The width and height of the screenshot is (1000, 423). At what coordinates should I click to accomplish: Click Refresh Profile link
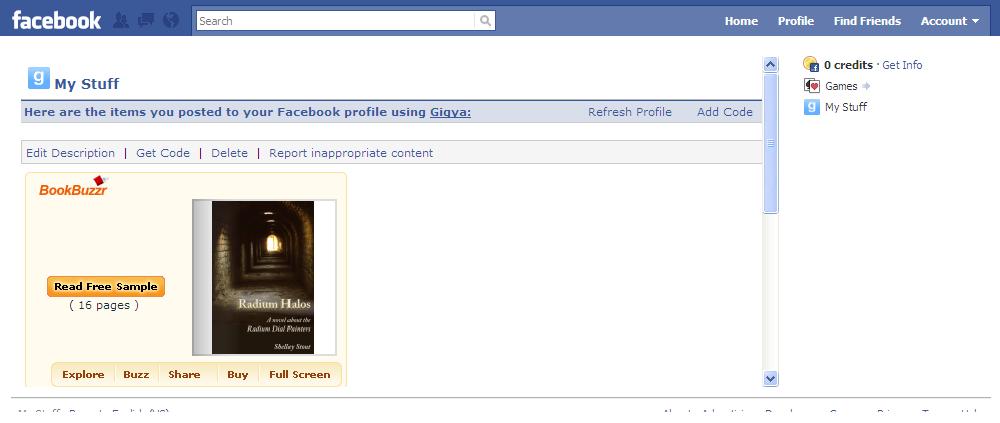tap(629, 112)
